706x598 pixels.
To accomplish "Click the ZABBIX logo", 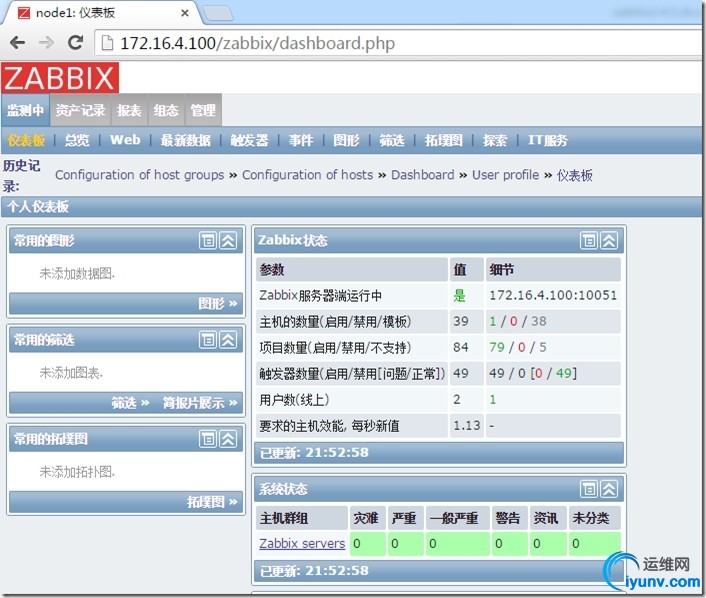I will click(x=60, y=78).
